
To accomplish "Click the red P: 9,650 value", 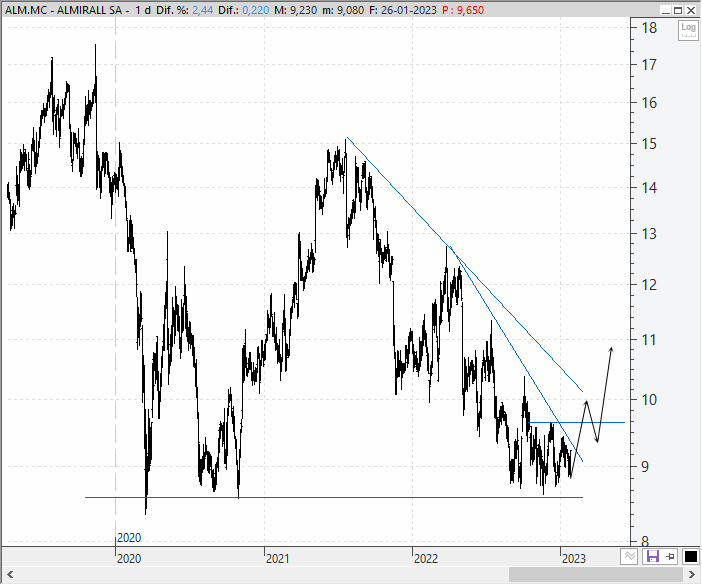I will click(463, 10).
